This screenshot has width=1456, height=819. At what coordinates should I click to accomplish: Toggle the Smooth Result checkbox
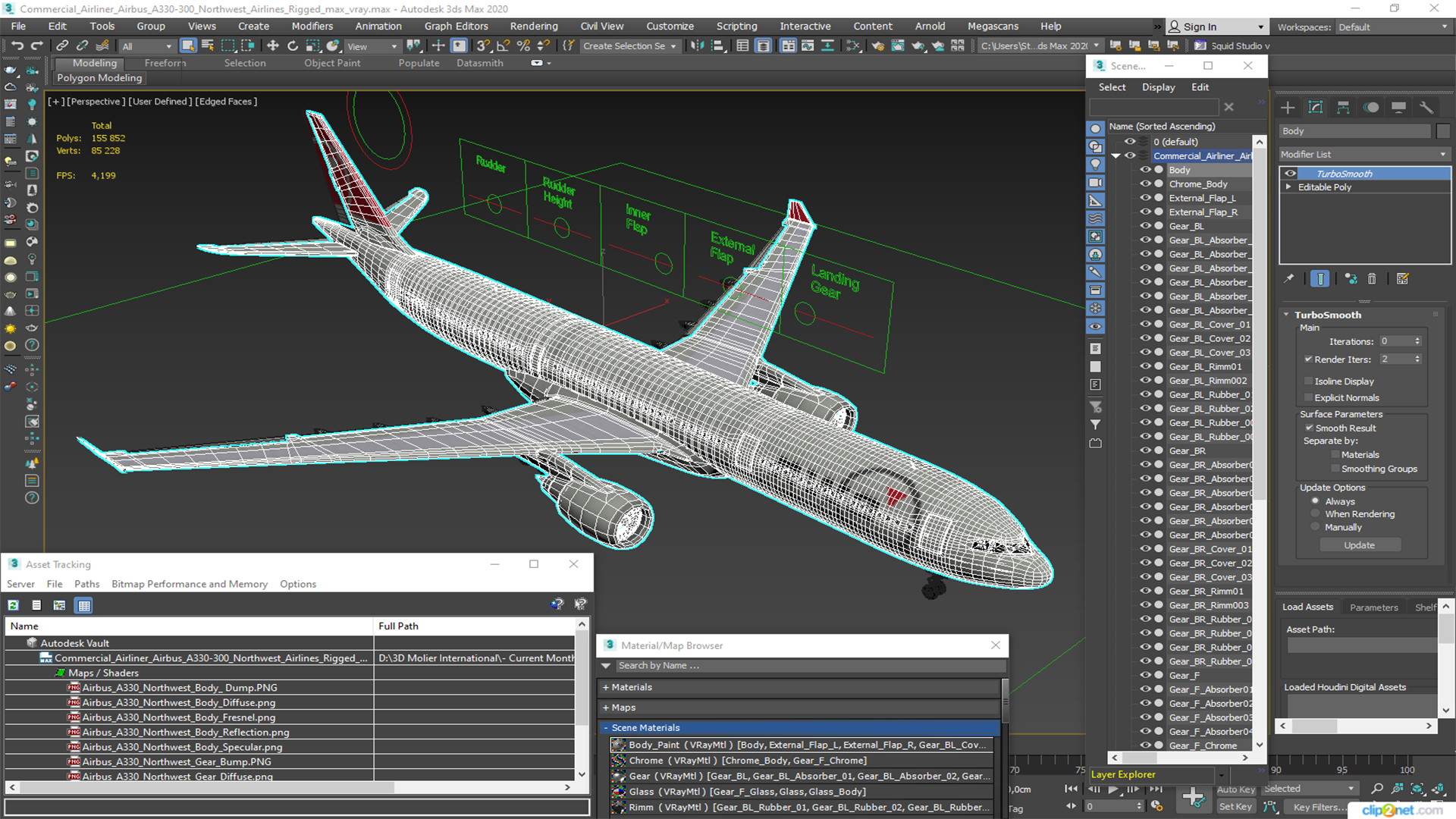click(1309, 428)
